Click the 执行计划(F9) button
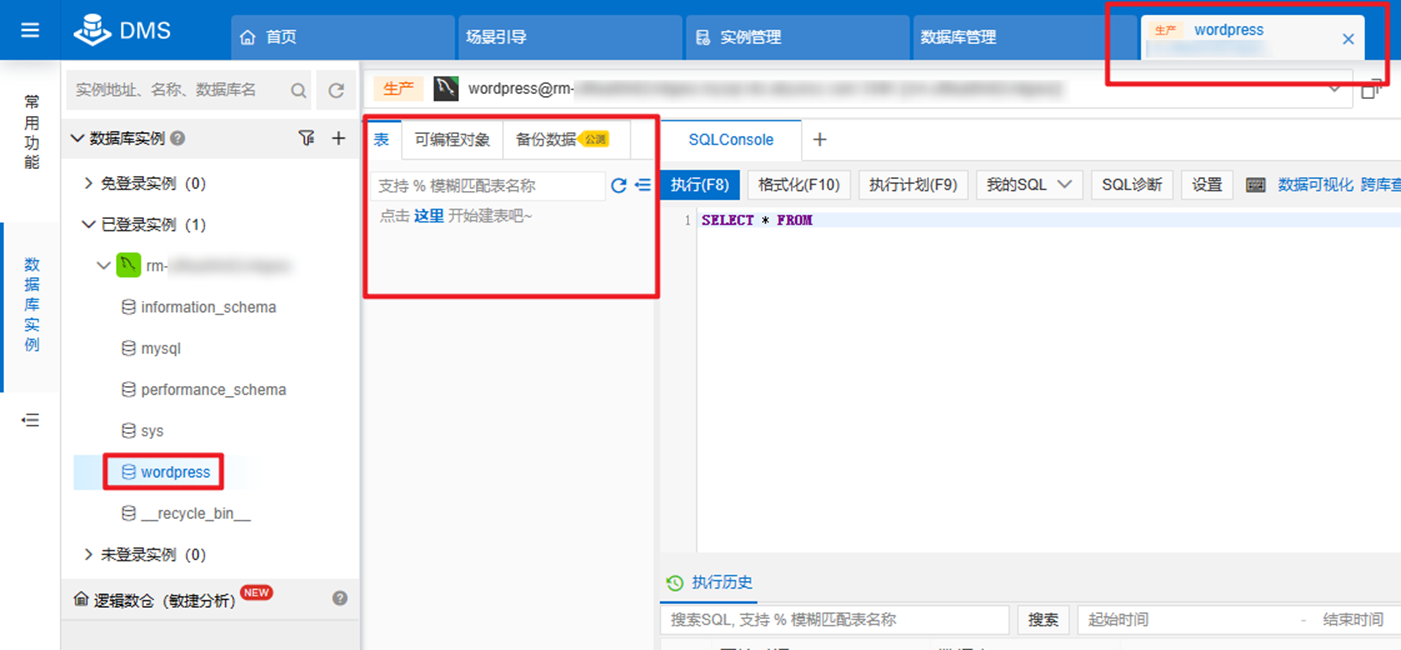This screenshot has height=650, width=1401. pos(913,185)
